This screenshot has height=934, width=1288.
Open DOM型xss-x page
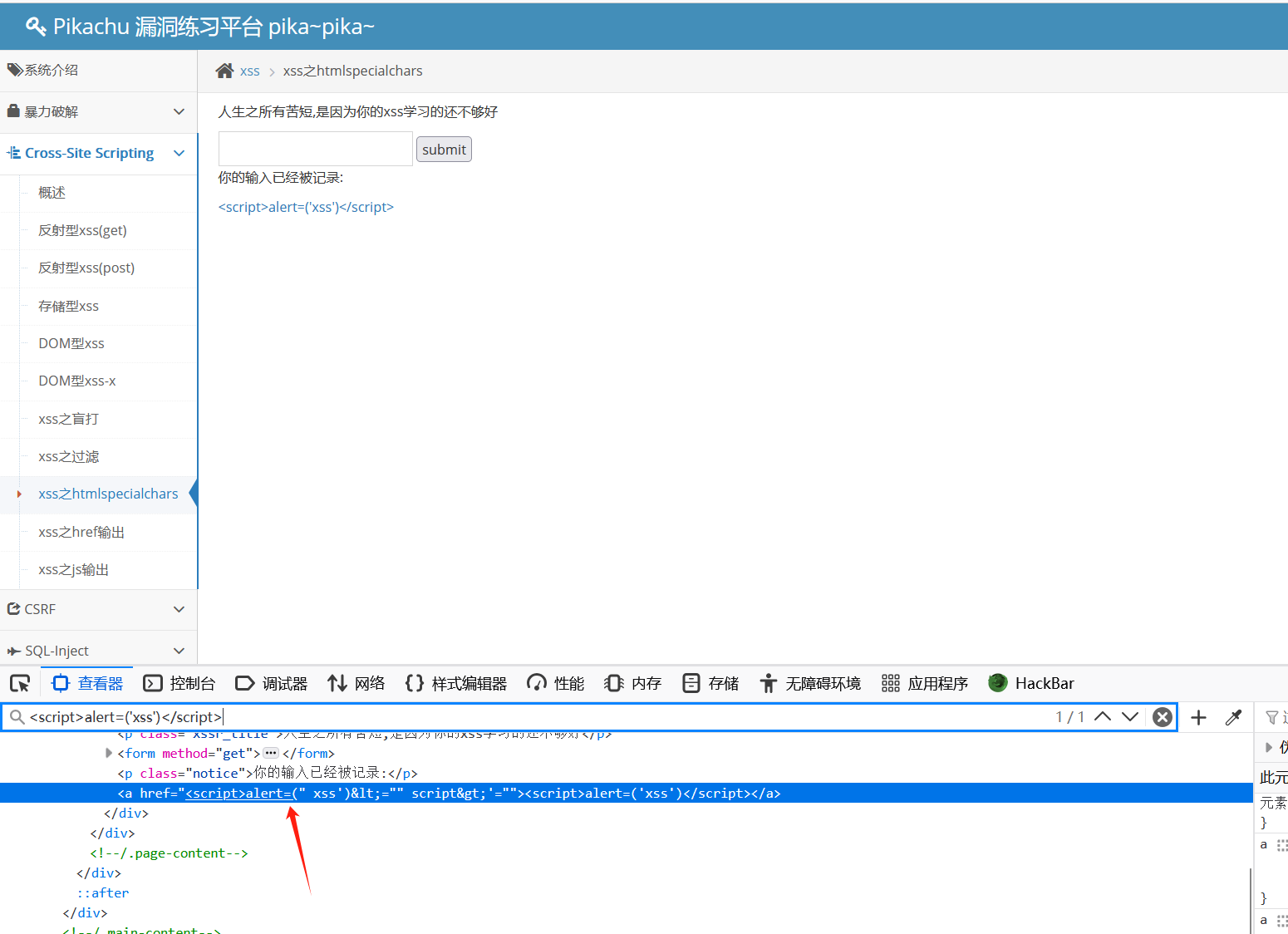pos(77,381)
